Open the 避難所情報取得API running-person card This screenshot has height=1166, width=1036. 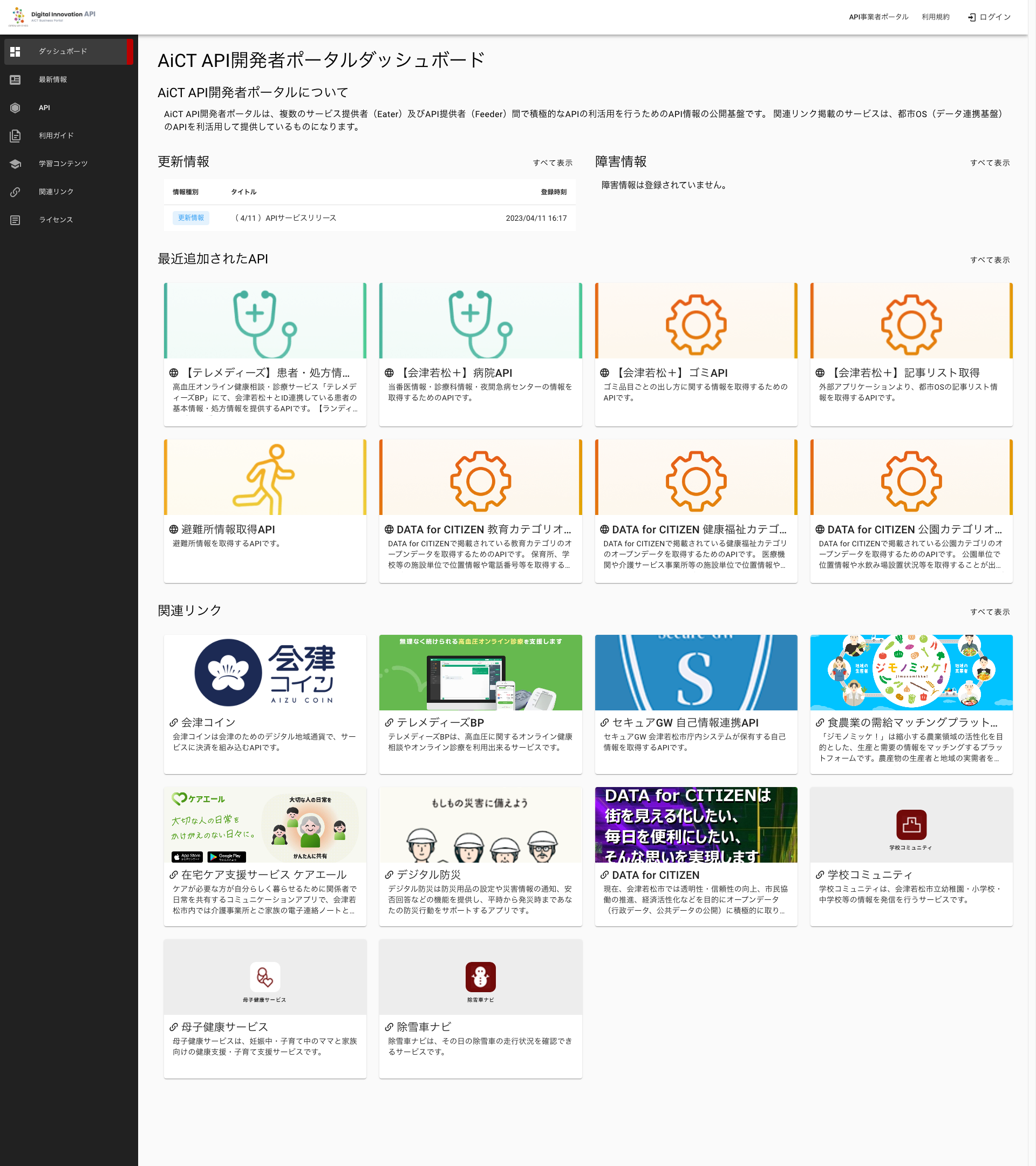click(x=264, y=478)
